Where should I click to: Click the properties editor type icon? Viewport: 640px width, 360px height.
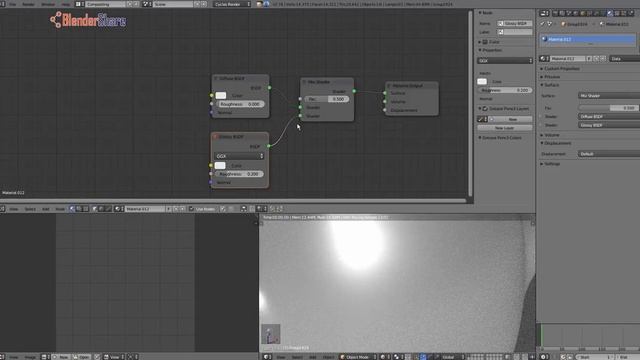tap(544, 13)
